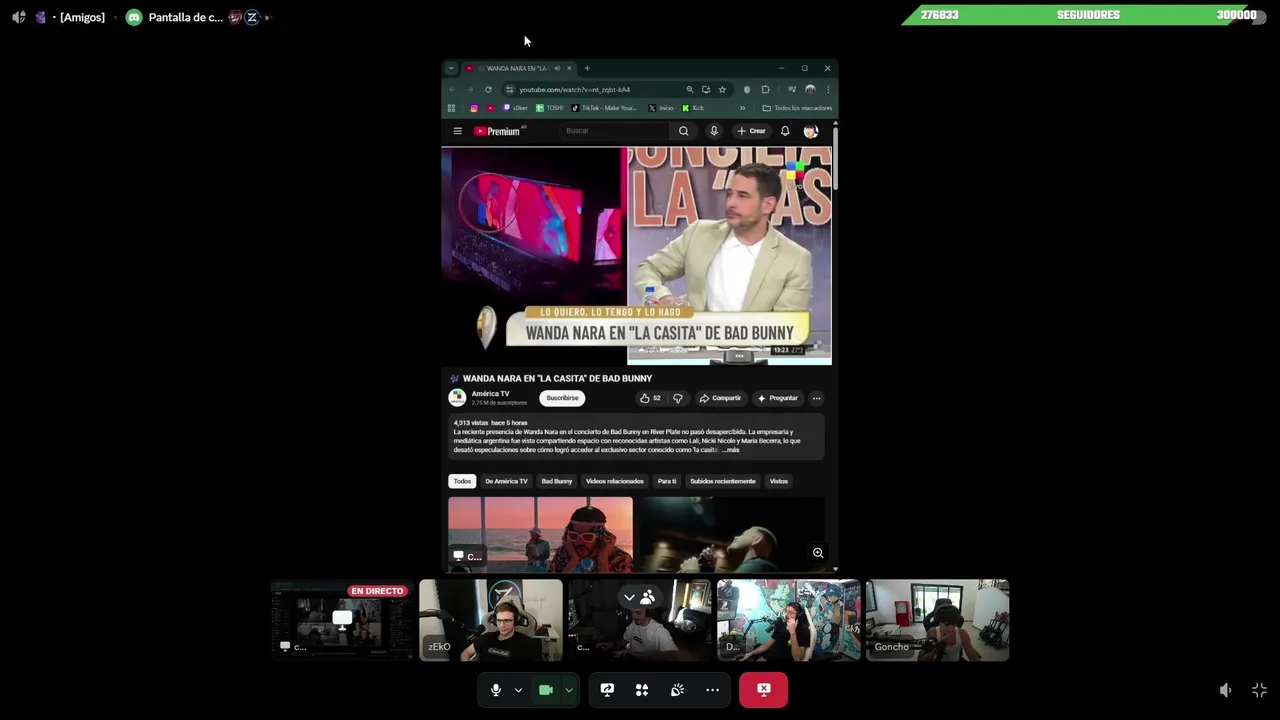Open Discord call more options ellipsis
The width and height of the screenshot is (1280, 720).
(x=712, y=690)
